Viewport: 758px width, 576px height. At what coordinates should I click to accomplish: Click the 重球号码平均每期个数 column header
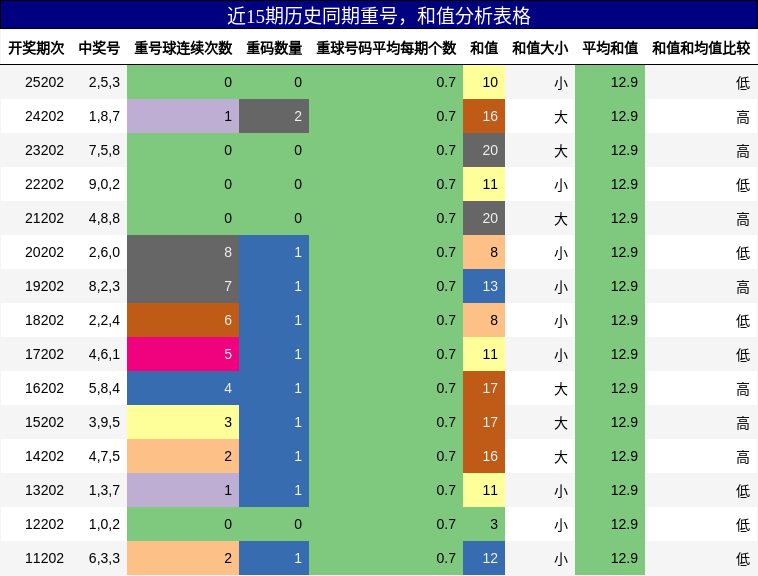[386, 48]
